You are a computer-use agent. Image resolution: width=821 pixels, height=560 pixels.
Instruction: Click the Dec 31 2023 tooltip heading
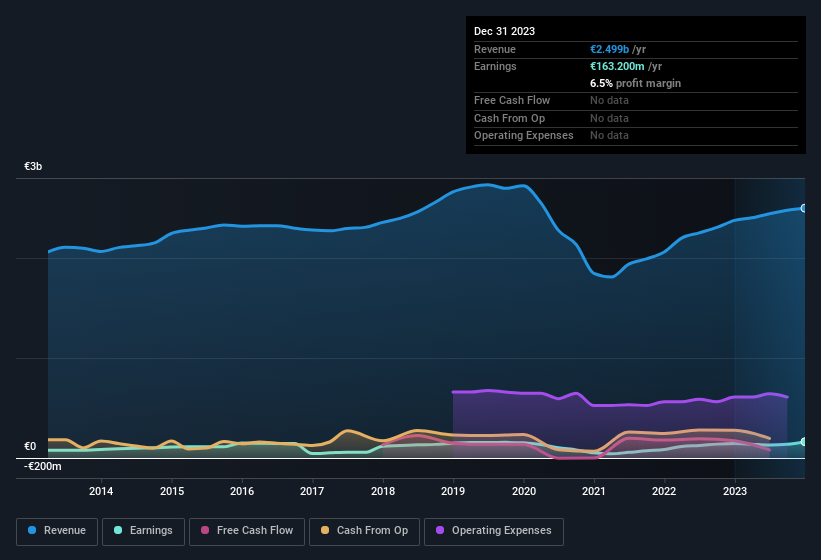(504, 31)
